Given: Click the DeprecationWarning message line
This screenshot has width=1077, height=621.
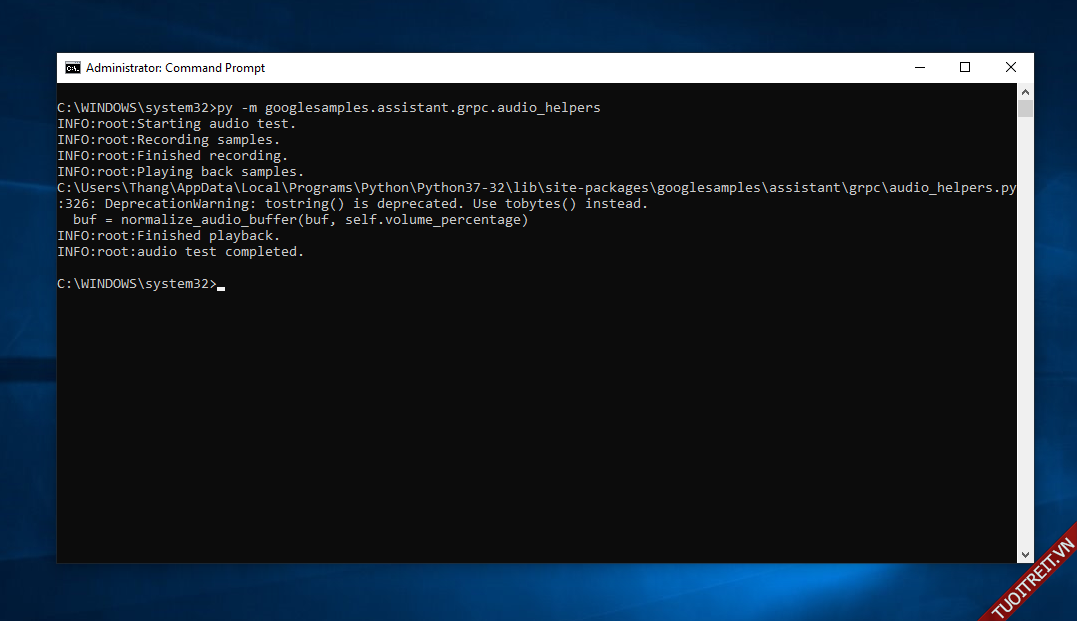Looking at the screenshot, I should [352, 204].
